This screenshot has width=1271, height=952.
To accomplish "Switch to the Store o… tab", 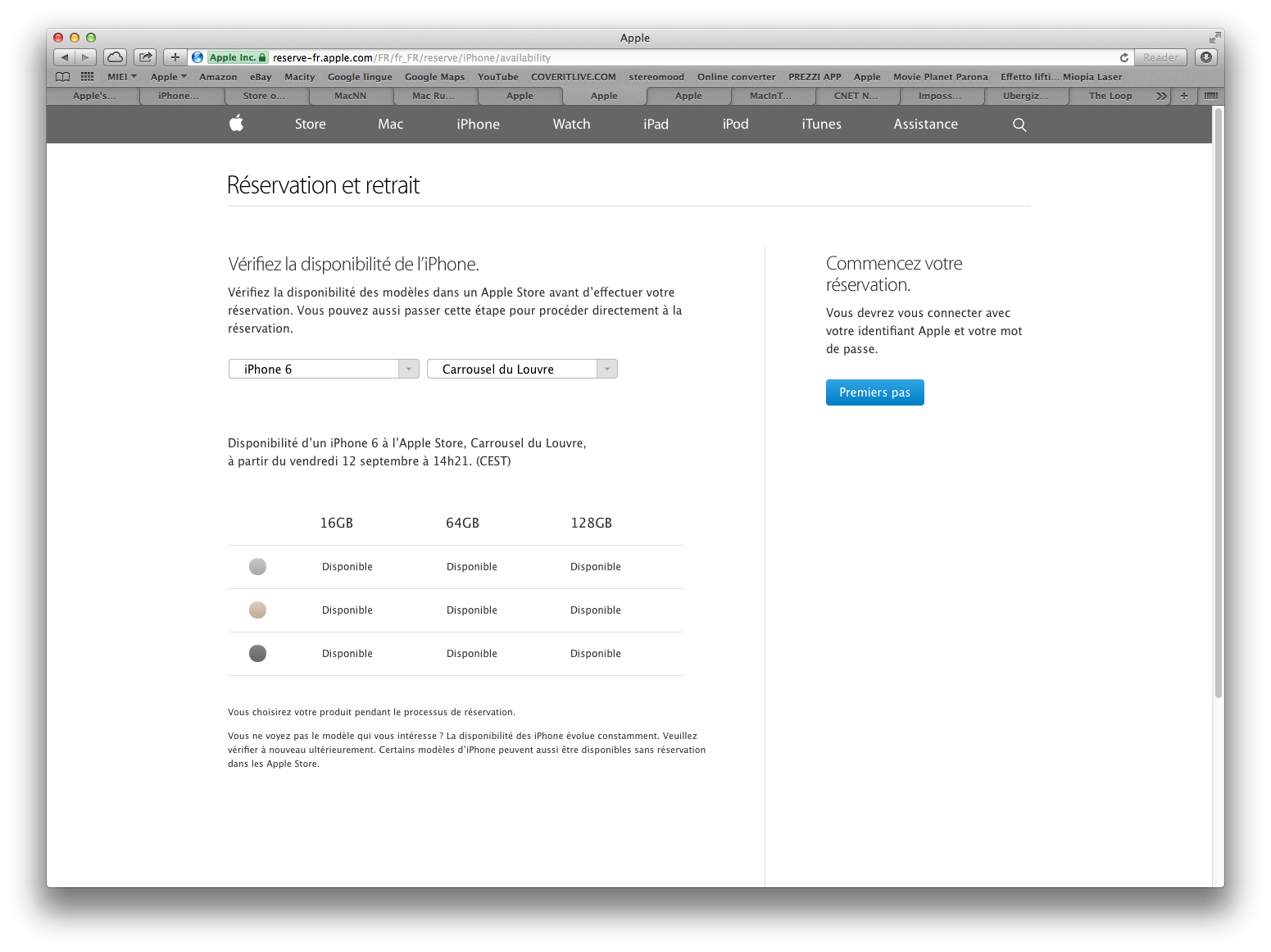I will point(264,96).
